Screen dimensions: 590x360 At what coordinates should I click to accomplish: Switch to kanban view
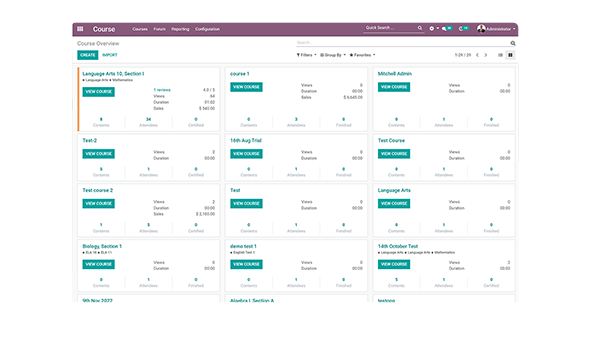(x=510, y=55)
